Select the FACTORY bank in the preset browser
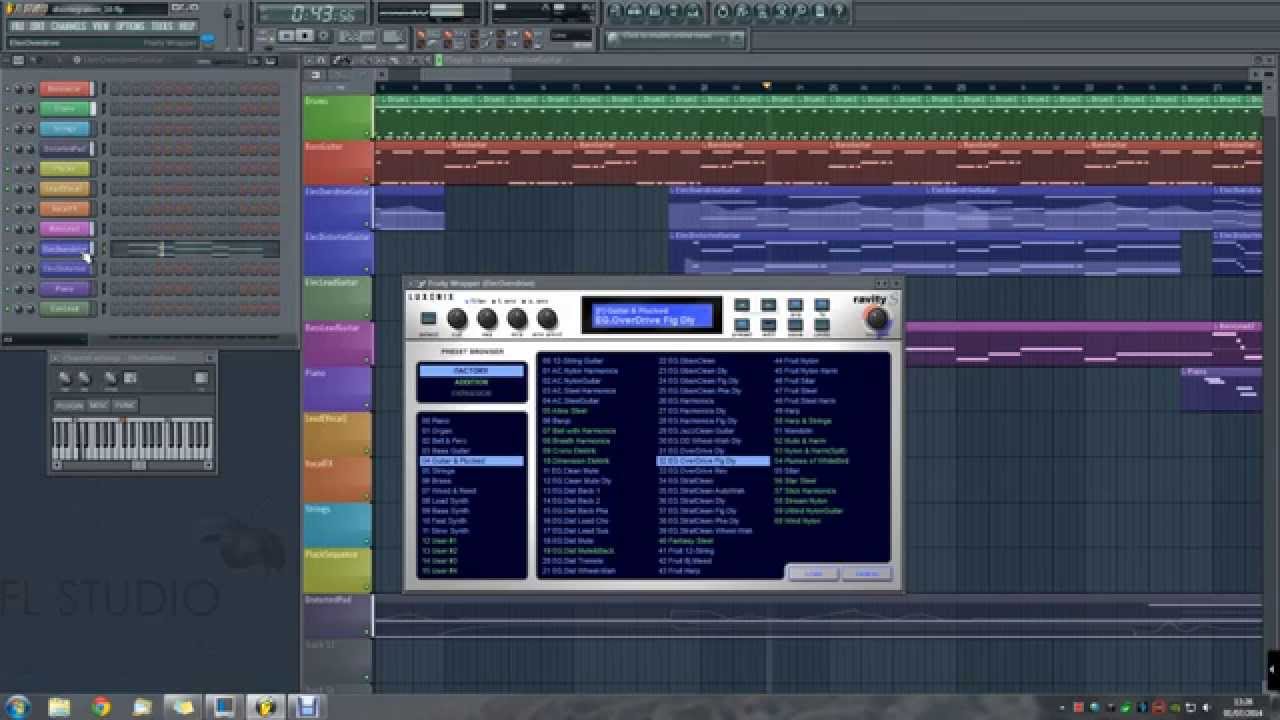This screenshot has width=1280, height=720. coord(471,371)
